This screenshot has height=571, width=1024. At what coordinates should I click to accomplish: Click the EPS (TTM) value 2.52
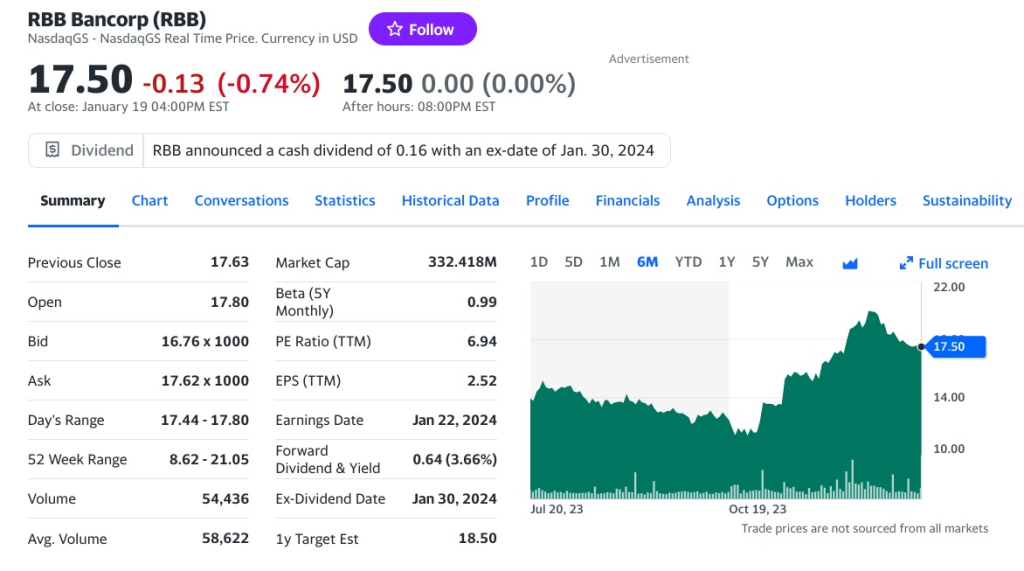(482, 380)
